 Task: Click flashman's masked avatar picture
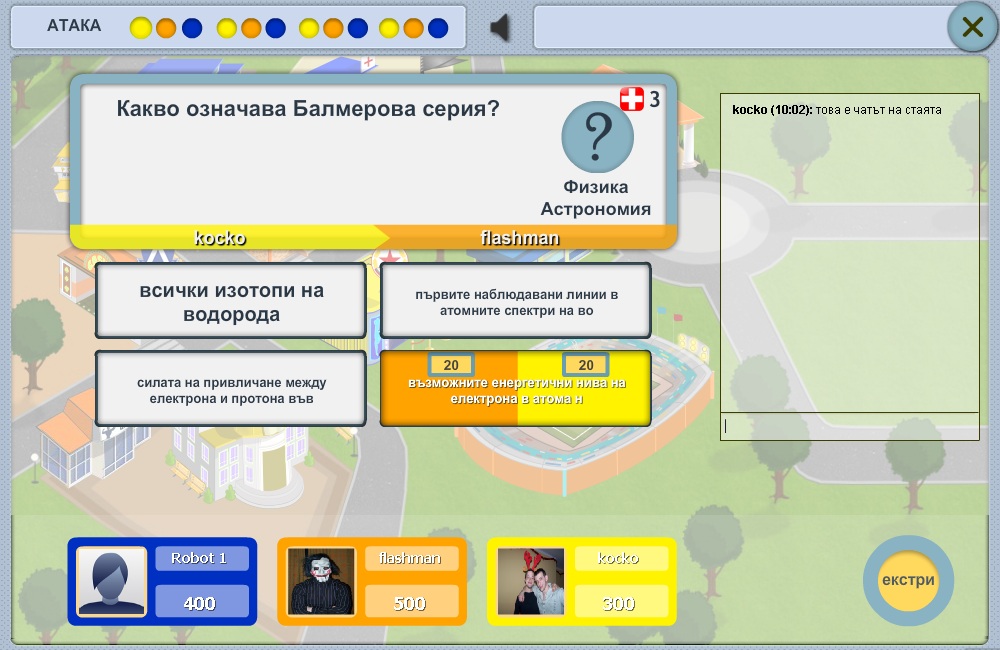[321, 581]
